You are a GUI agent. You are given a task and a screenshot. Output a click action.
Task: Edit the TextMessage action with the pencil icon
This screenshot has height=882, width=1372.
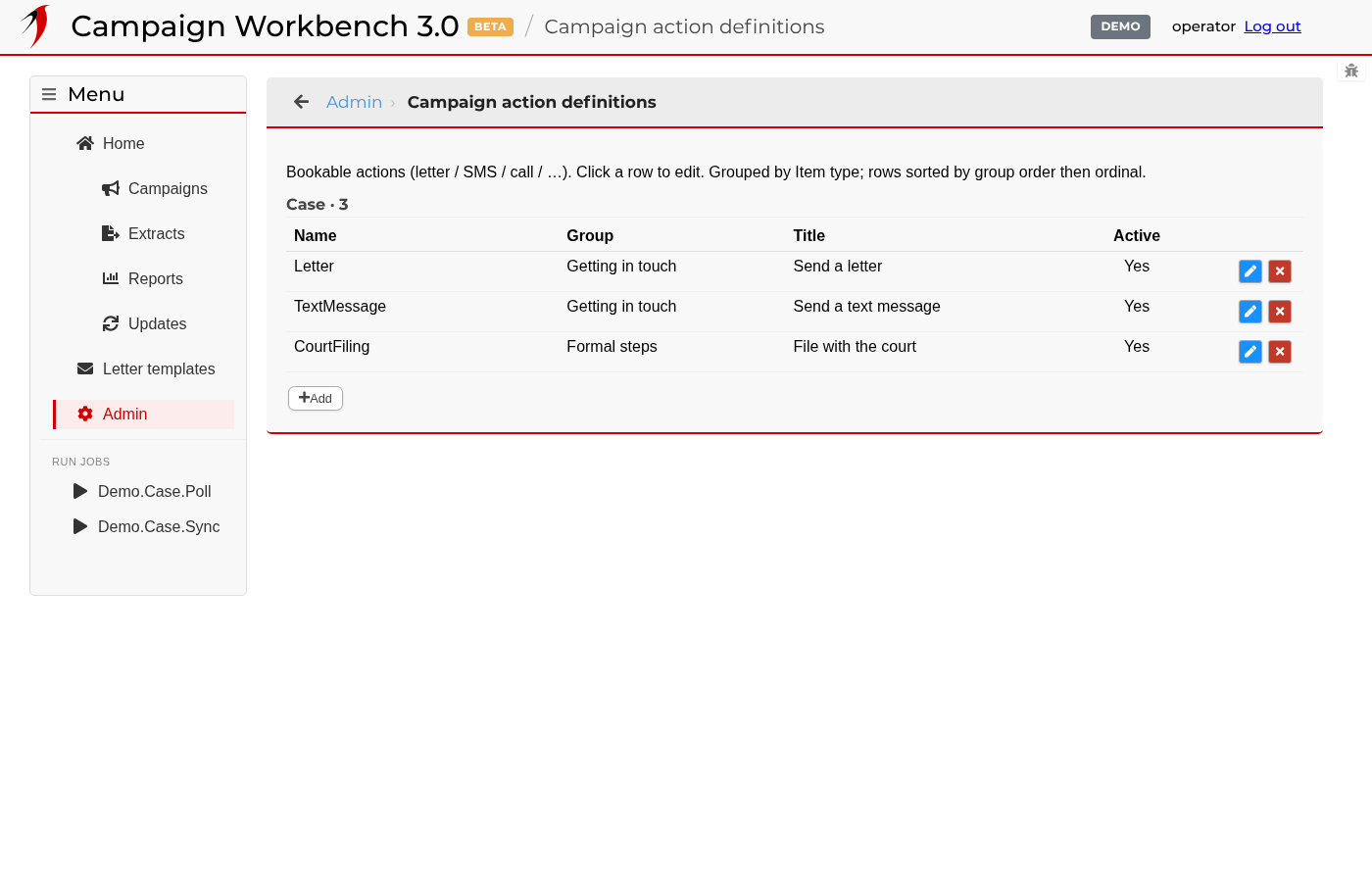pos(1250,312)
